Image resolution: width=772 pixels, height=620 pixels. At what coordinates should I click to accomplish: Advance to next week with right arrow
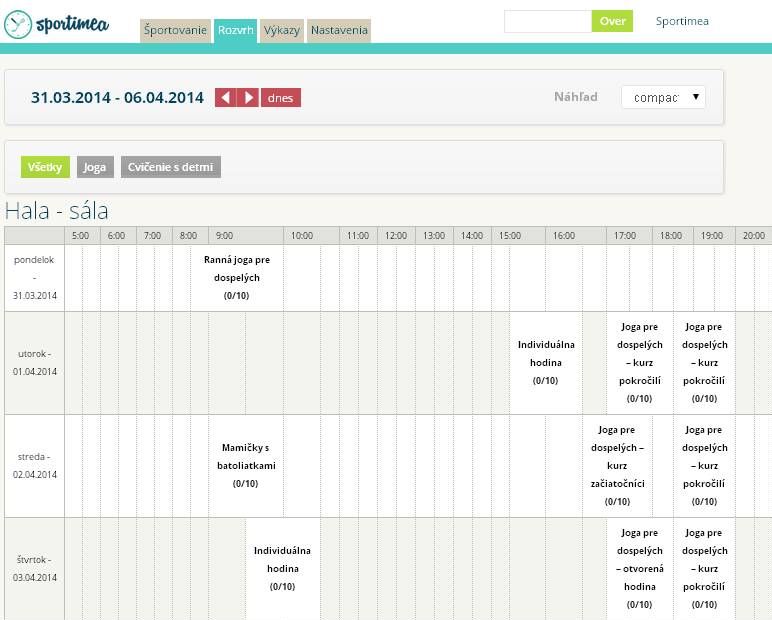[248, 98]
